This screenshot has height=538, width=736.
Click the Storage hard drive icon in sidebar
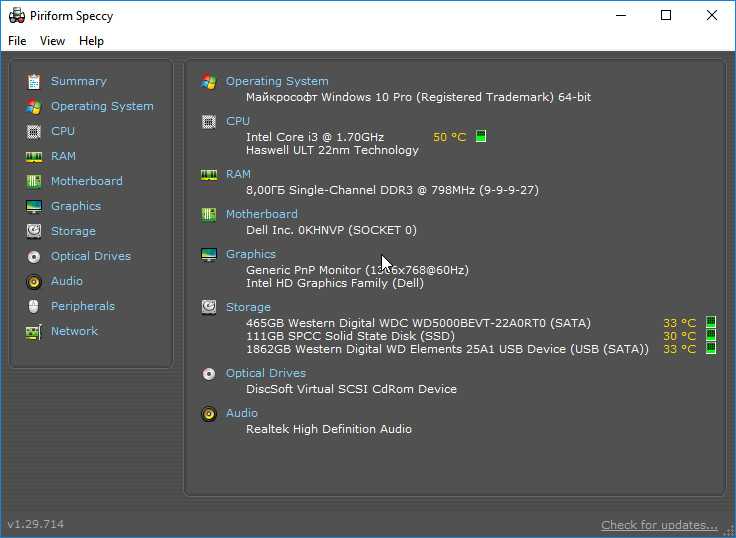point(34,231)
